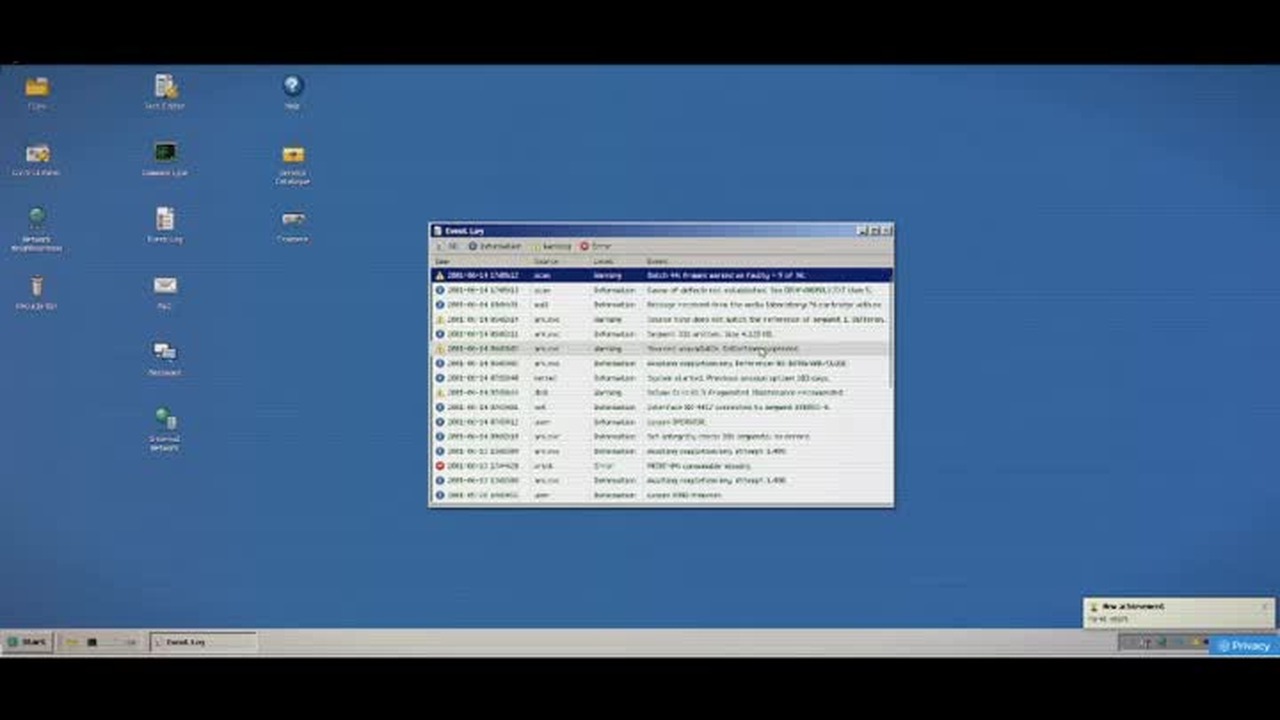Click the Event column header
The height and width of the screenshot is (720, 1280).
point(766,261)
